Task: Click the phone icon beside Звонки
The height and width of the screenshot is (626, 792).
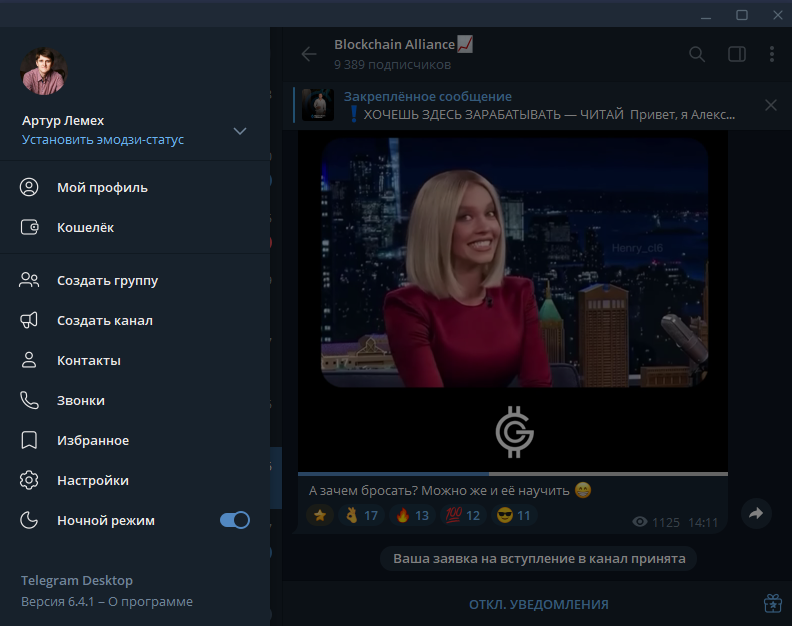Action: (x=29, y=400)
